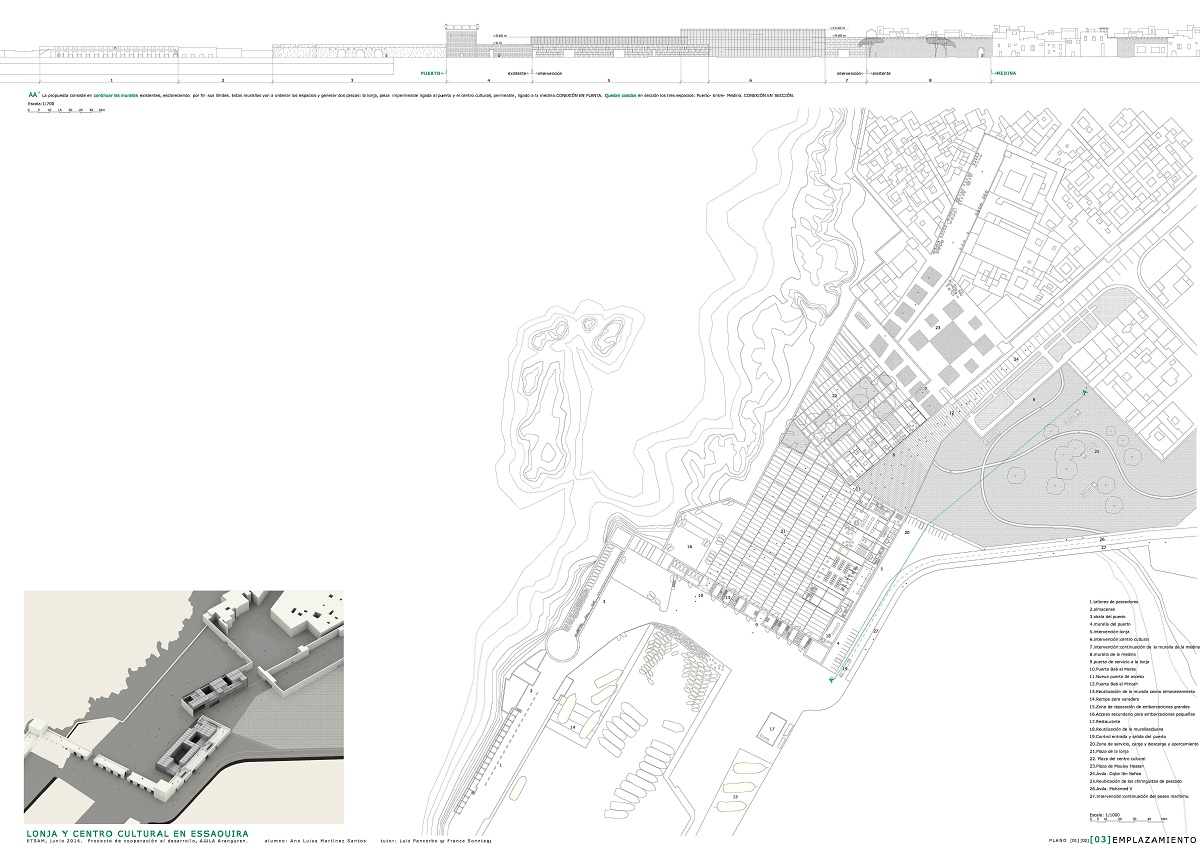
Task: Click legend item '17.Restaurante'
Action: point(1107,722)
